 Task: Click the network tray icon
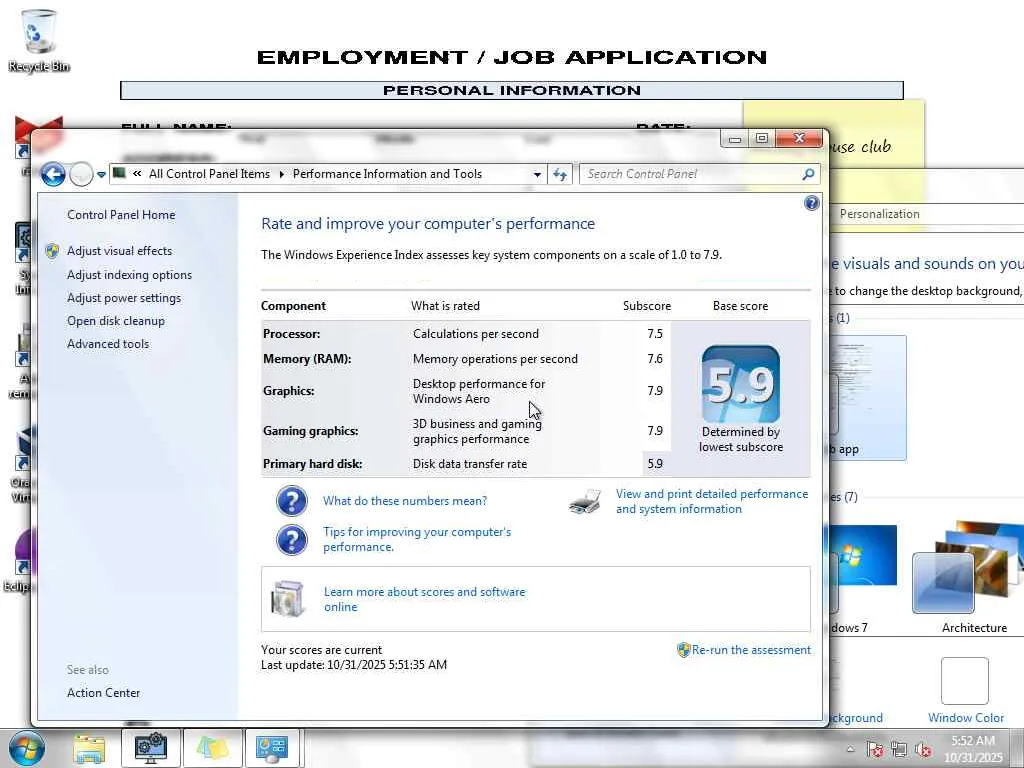click(899, 749)
